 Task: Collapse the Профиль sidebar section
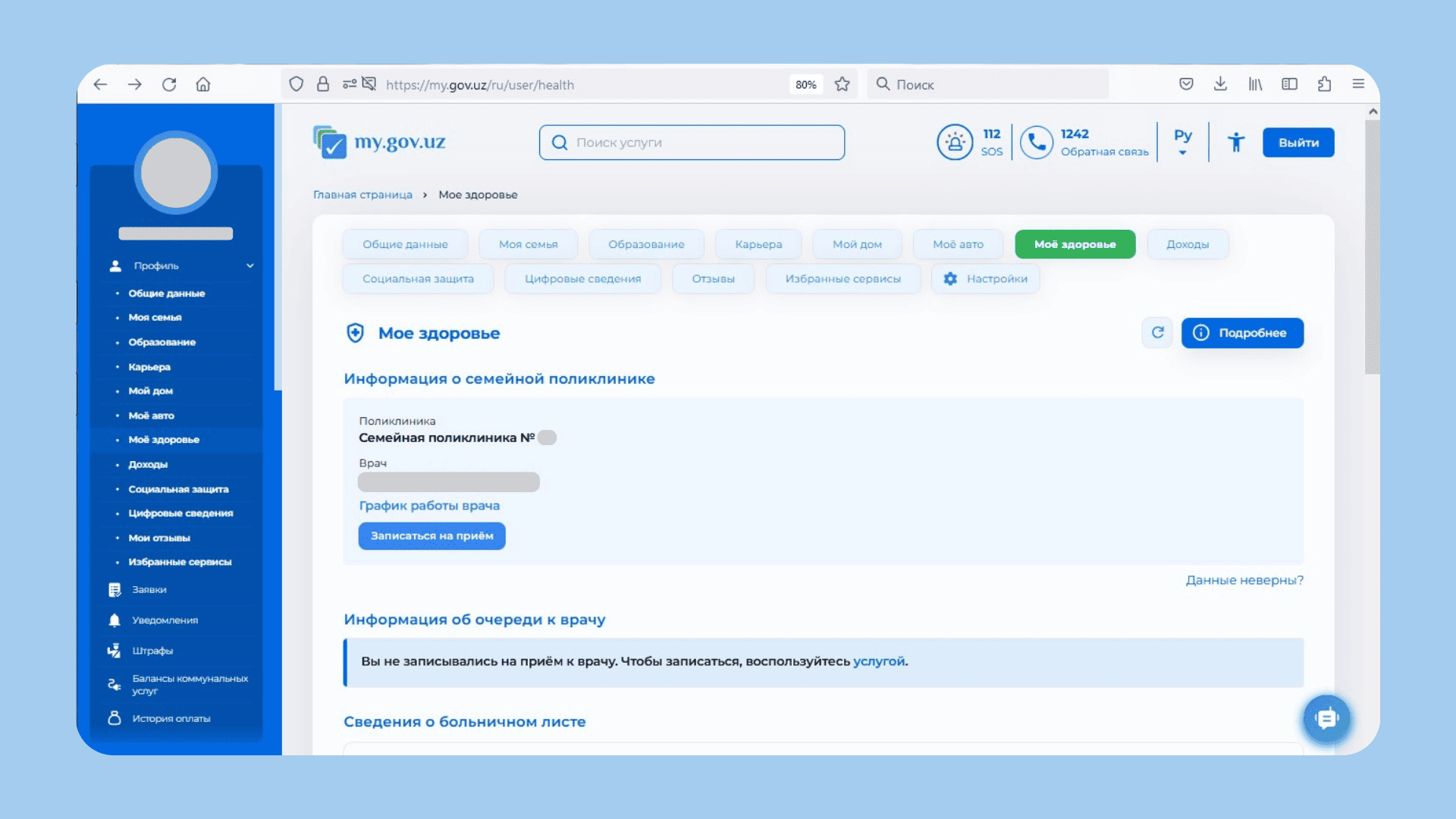(x=249, y=266)
